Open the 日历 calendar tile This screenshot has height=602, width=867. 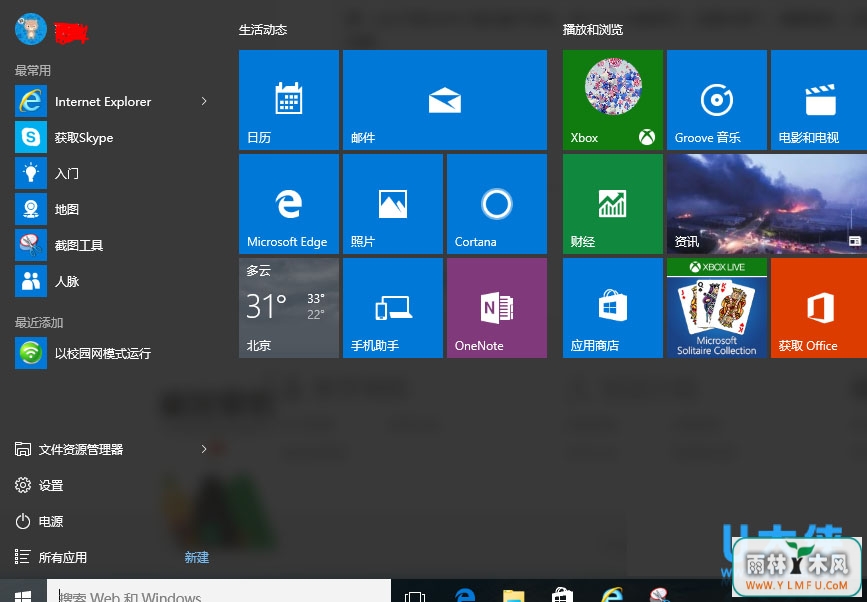[x=289, y=100]
